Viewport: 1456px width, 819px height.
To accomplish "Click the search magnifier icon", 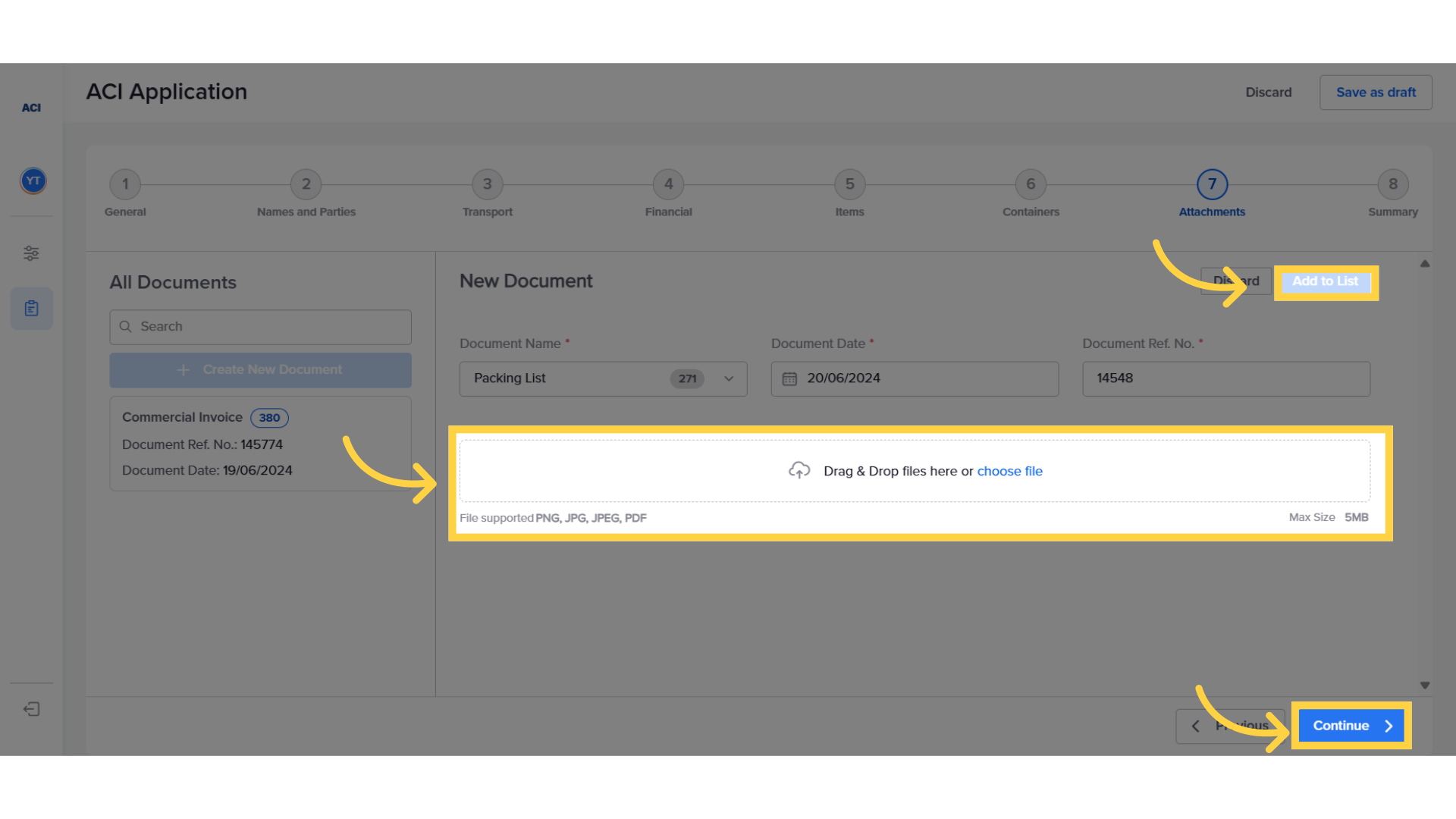I will click(126, 327).
